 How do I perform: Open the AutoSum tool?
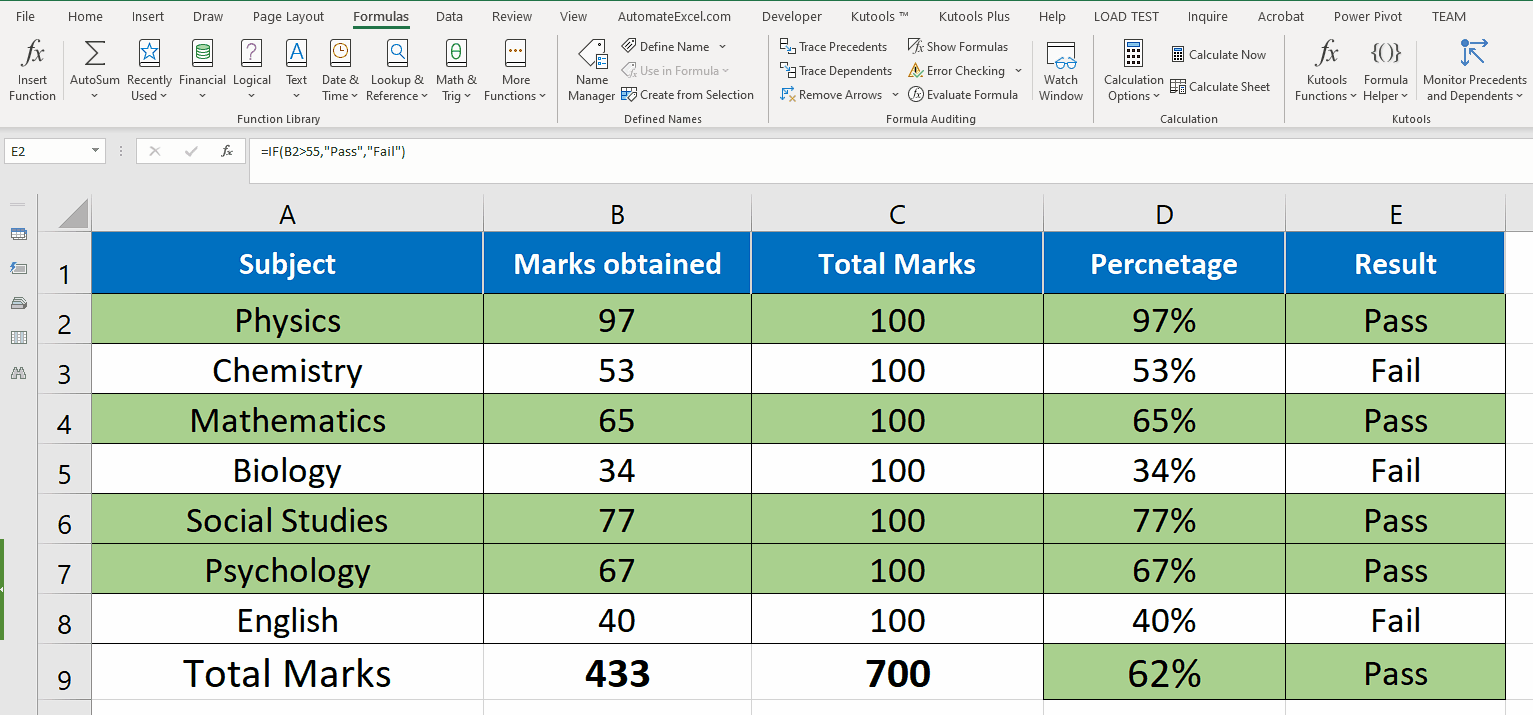click(x=94, y=70)
